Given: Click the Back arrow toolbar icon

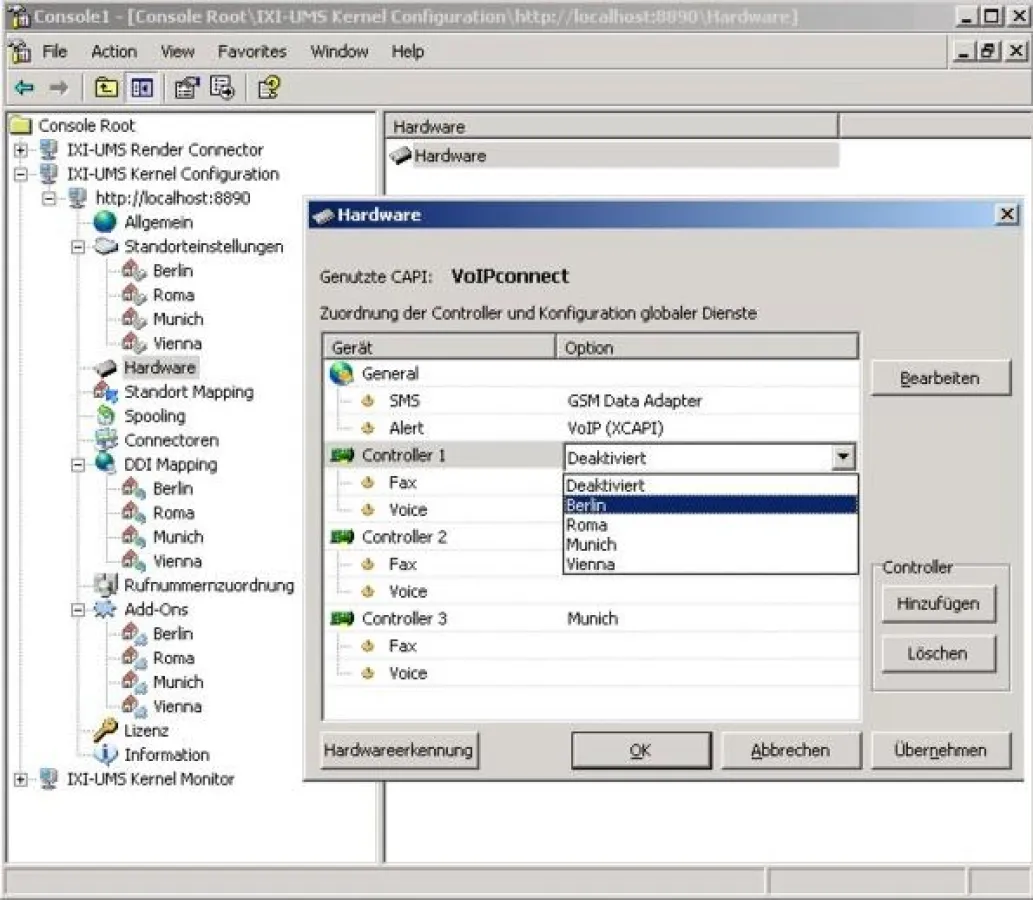Looking at the screenshot, I should coord(24,88).
